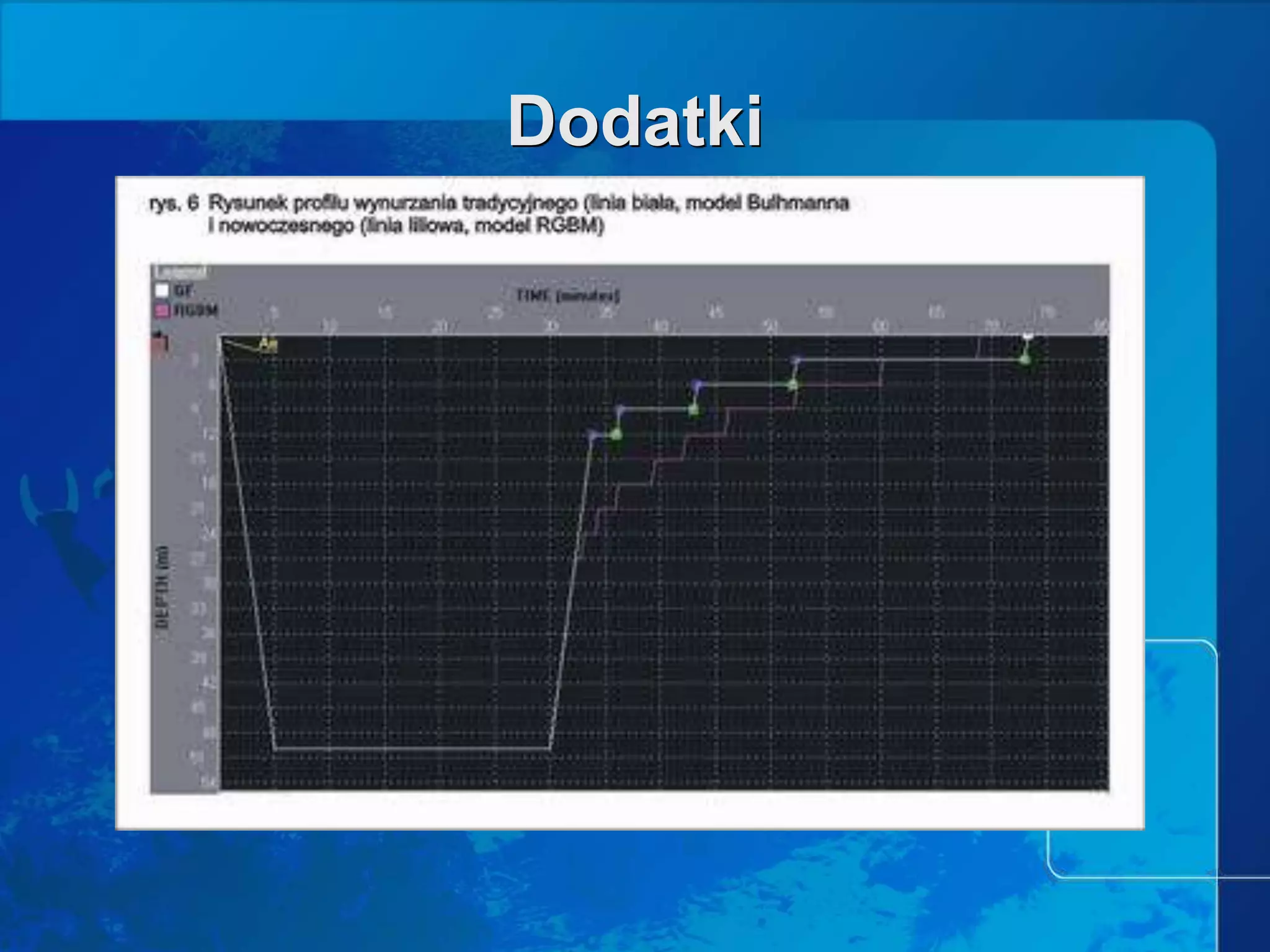Click the pink RGBM legend swatch
The height and width of the screenshot is (952, 1270).
coord(161,311)
